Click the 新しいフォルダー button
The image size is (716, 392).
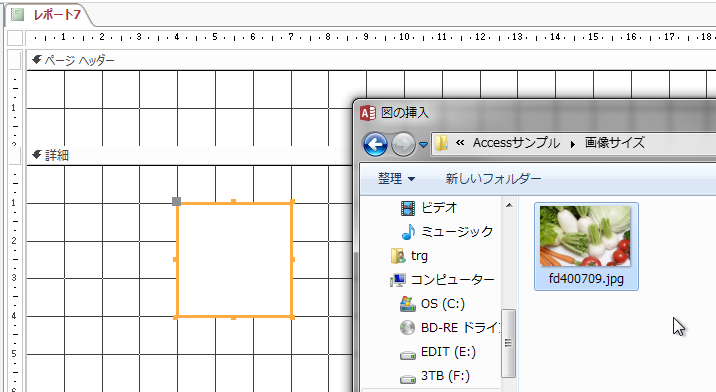coord(493,178)
